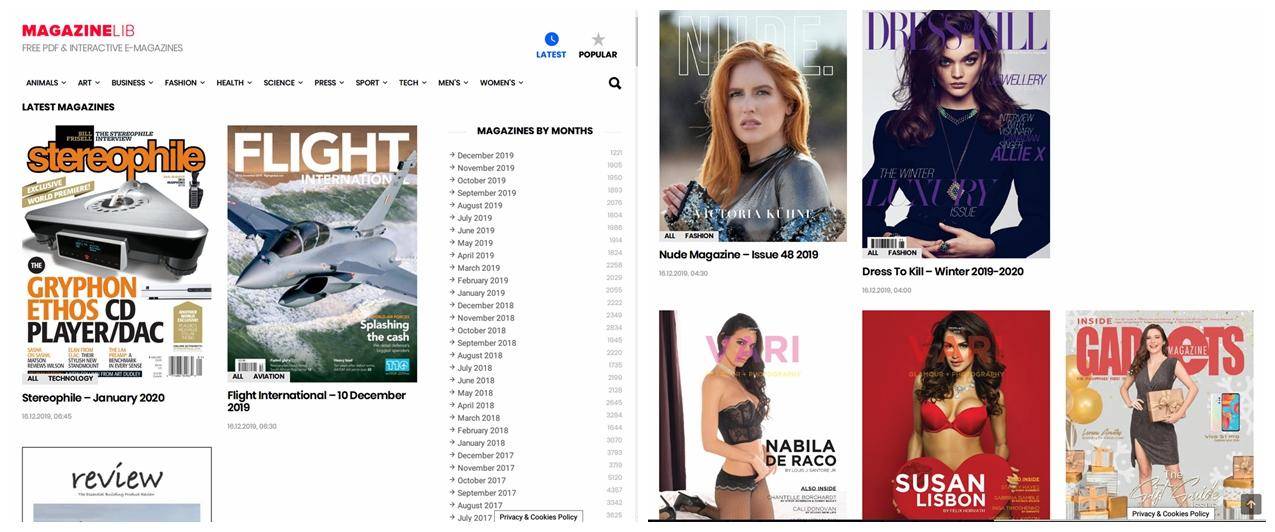1275x532 pixels.
Task: Open the December 2019 archive
Action: pos(485,156)
